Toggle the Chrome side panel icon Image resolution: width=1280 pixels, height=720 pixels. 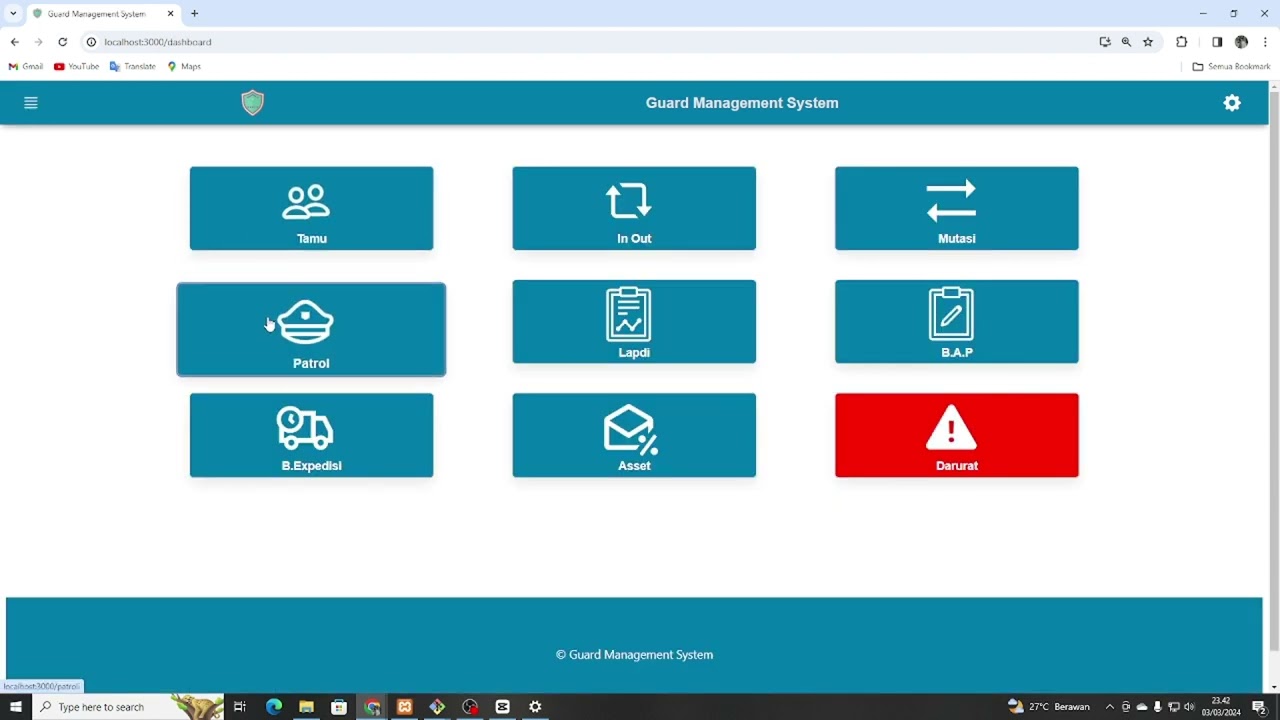pos(1217,42)
